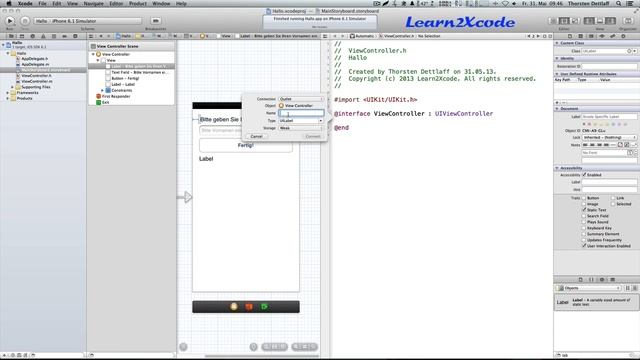Run the app with the Run button
This screenshot has width=640, height=360.
[10, 20]
